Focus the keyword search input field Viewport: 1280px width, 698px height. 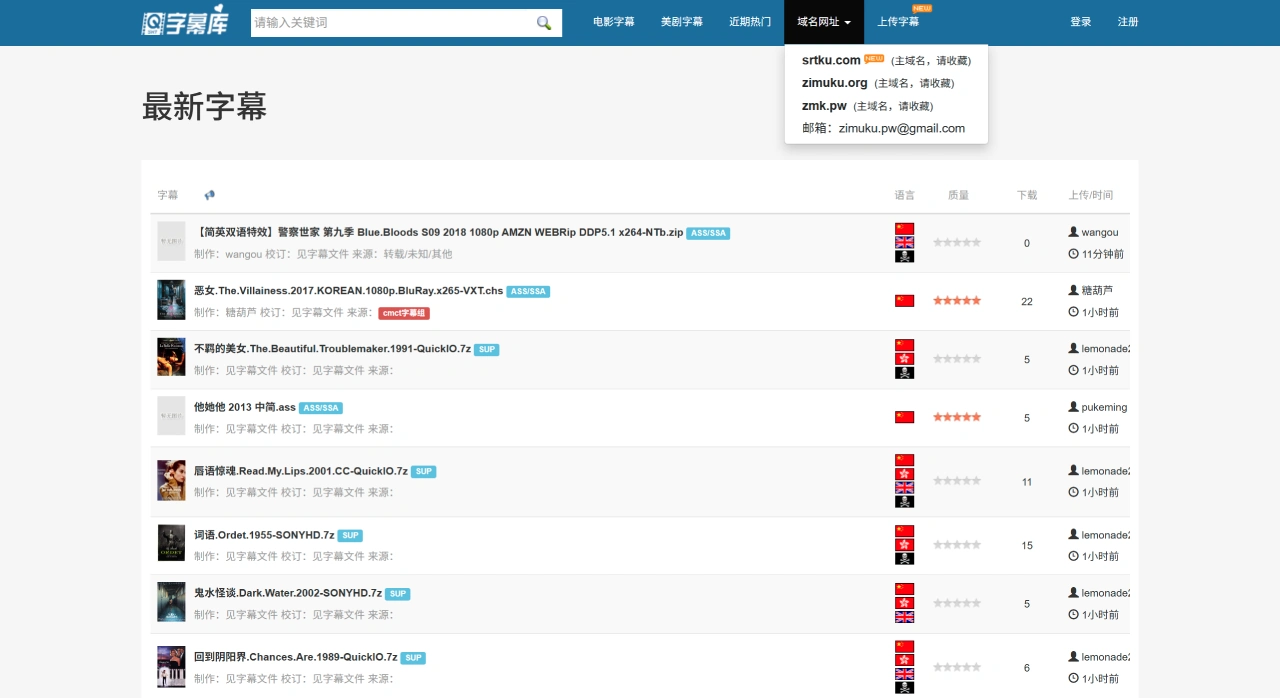pyautogui.click(x=392, y=23)
